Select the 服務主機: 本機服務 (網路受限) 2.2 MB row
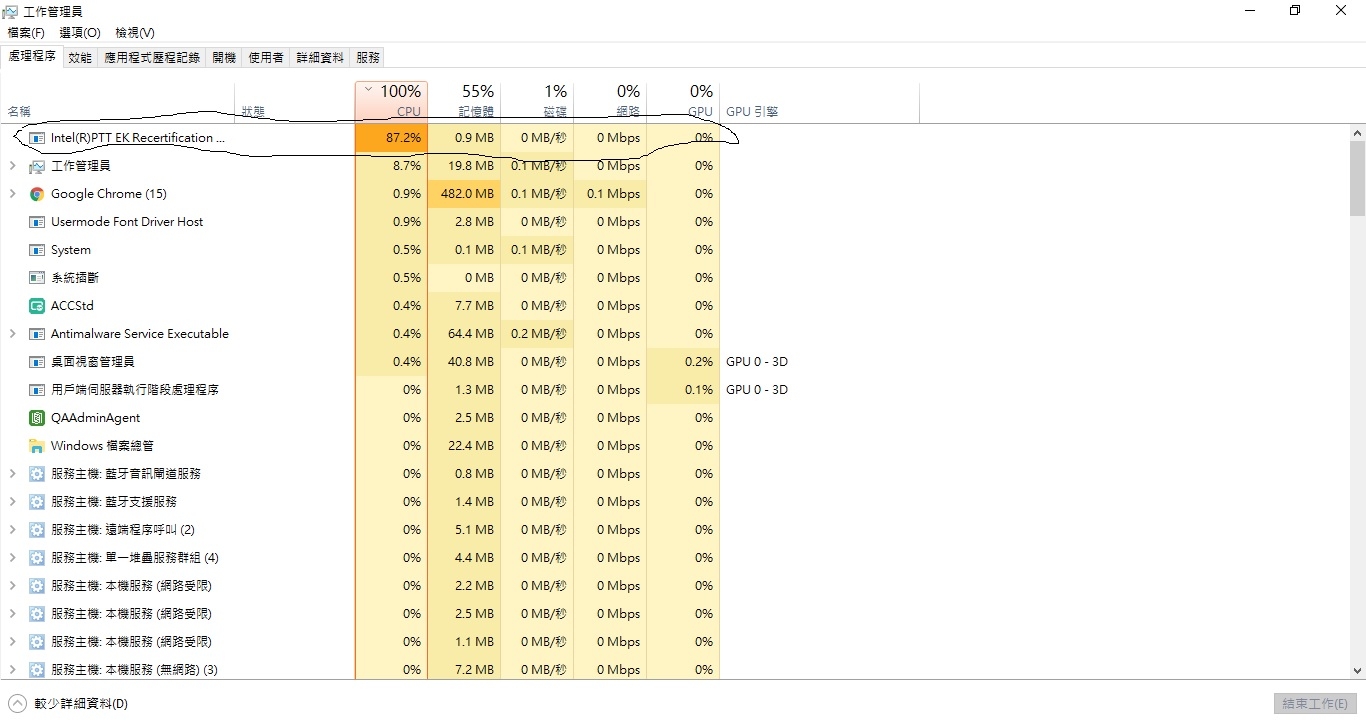Viewport: 1366px width, 728px height. coord(360,586)
